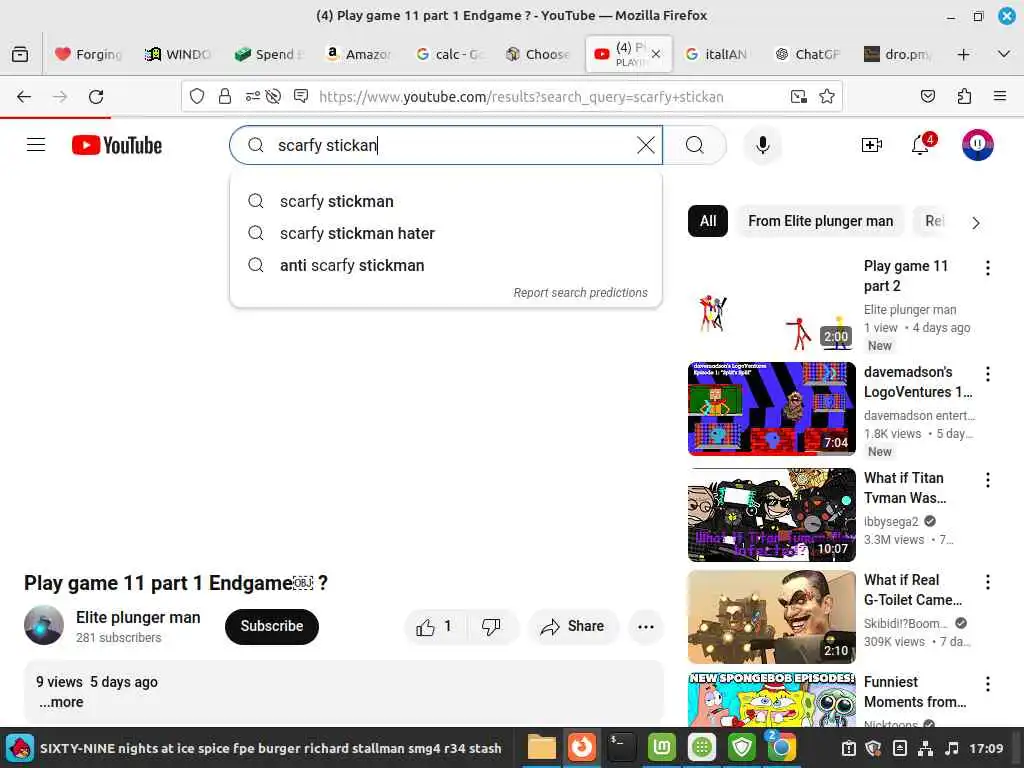This screenshot has width=1024, height=768.
Task: Open account avatar menu
Action: pos(977,145)
